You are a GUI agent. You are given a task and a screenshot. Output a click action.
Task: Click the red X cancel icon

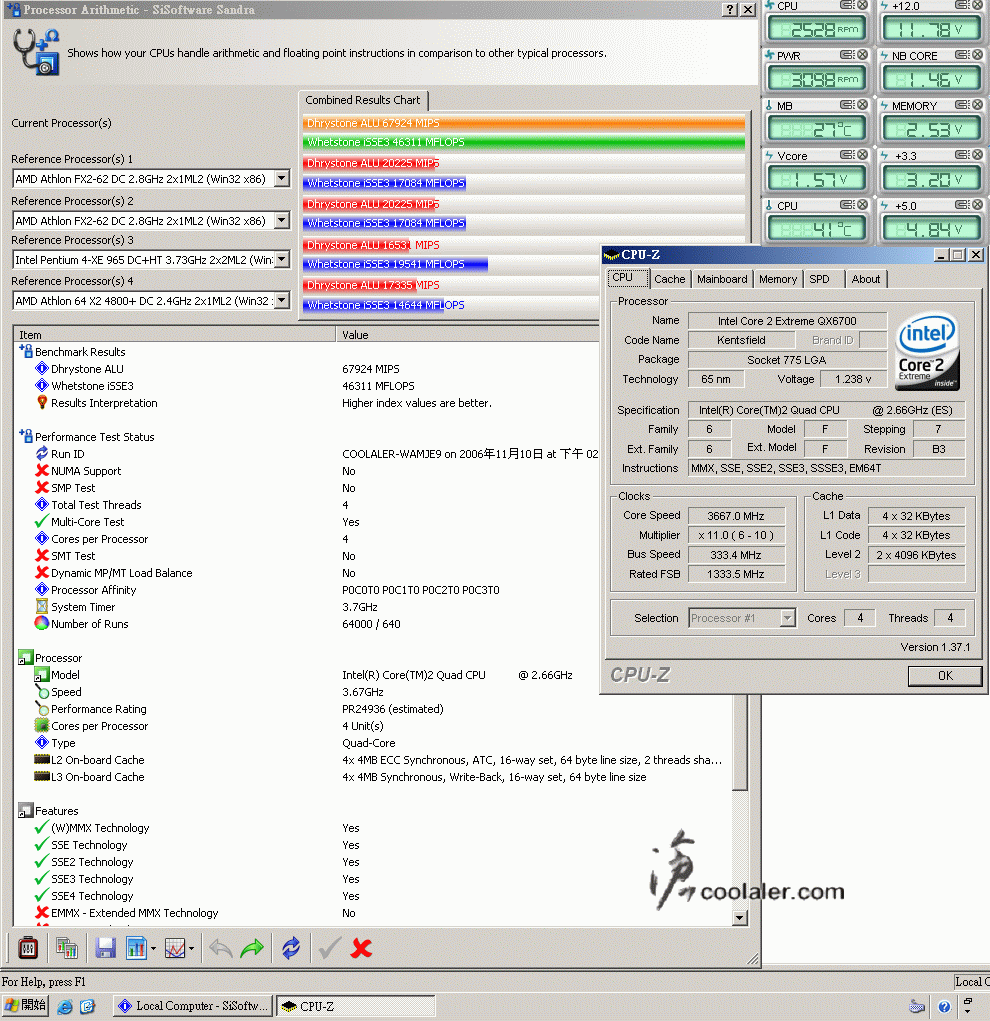click(x=362, y=948)
